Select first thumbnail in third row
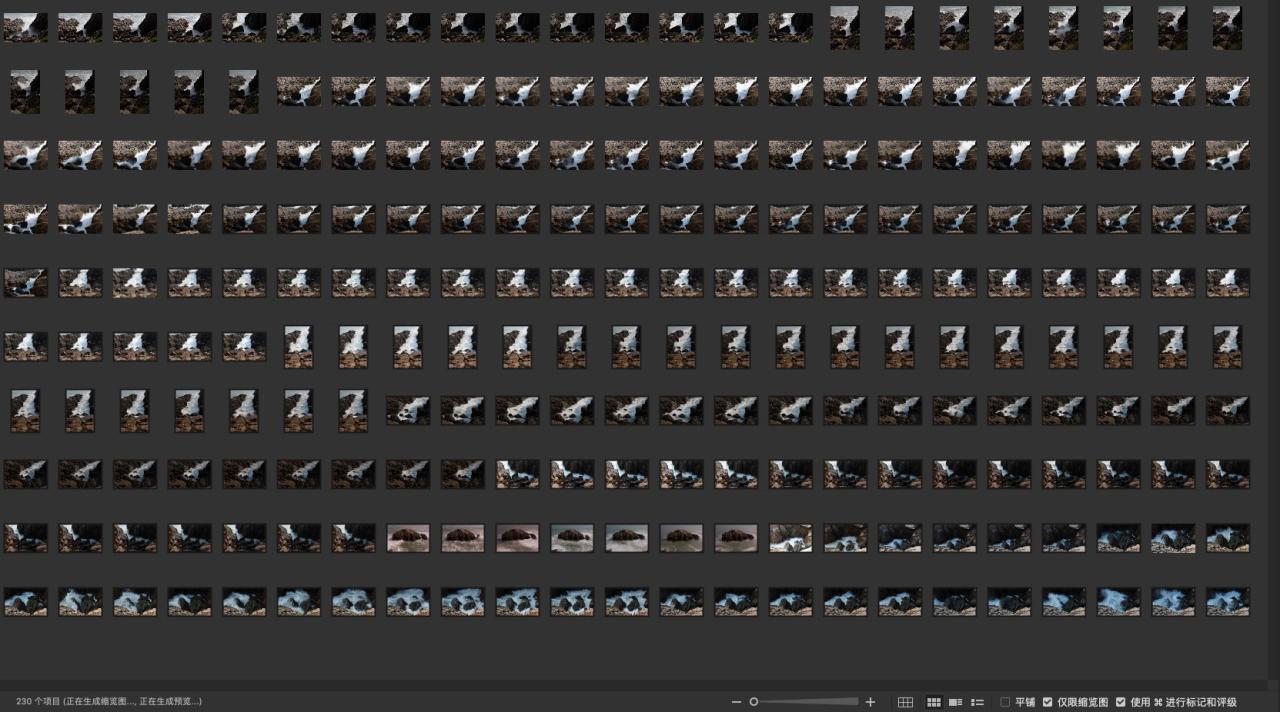 (x=25, y=155)
